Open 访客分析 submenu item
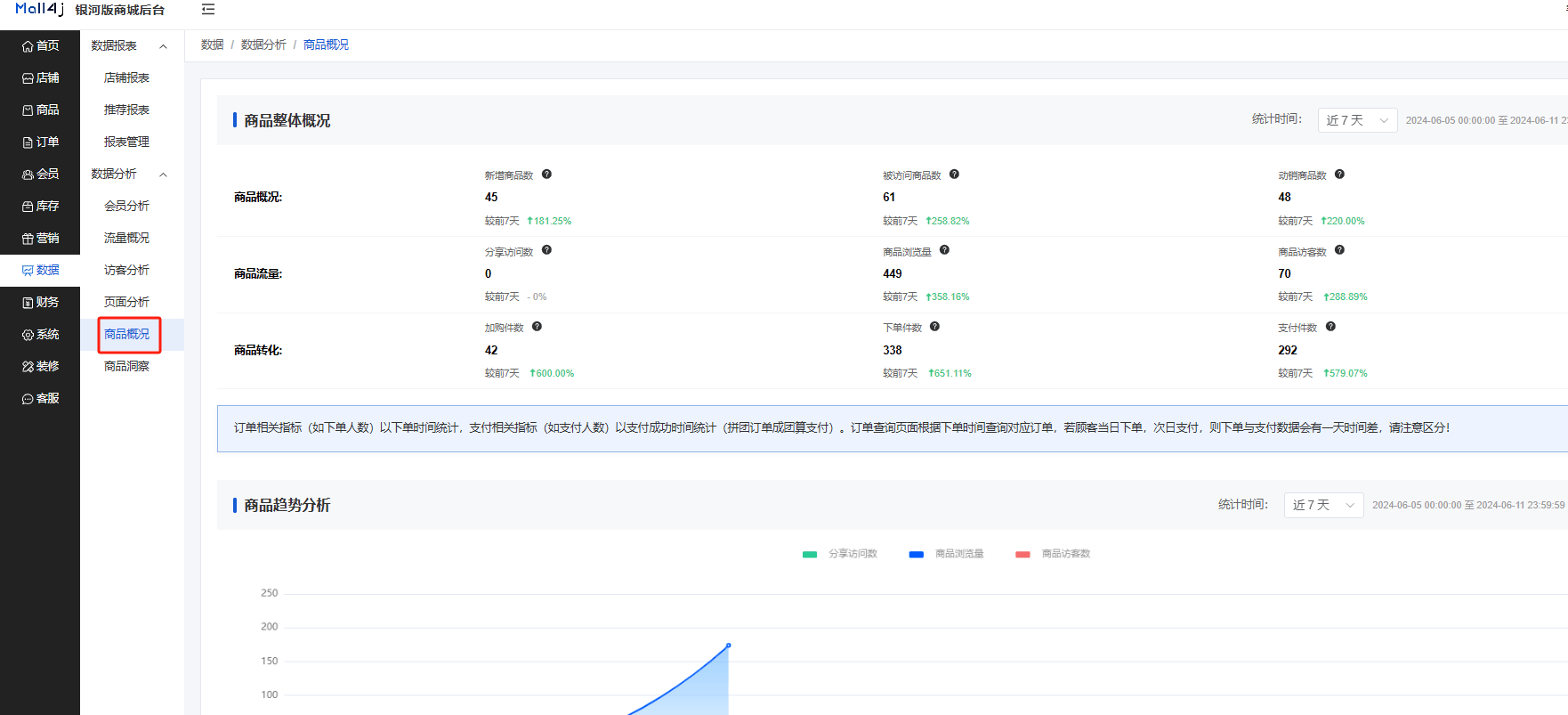This screenshot has width=1568, height=715. [x=126, y=270]
